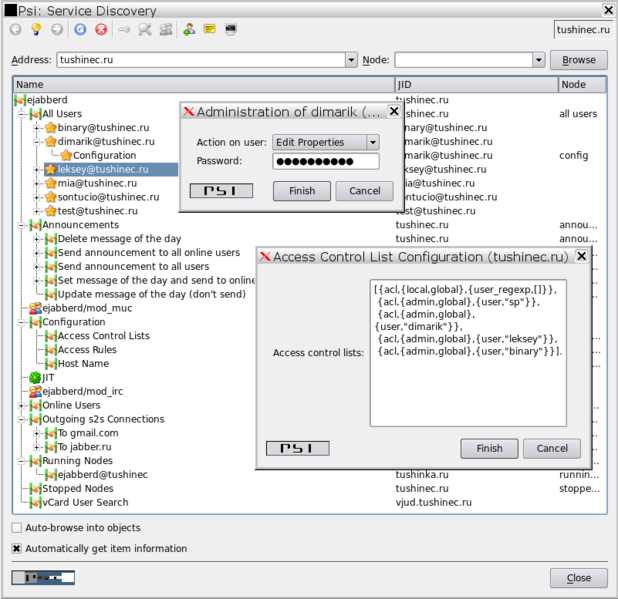
Task: Uncheck Automatically get item information
Action: tap(17, 548)
